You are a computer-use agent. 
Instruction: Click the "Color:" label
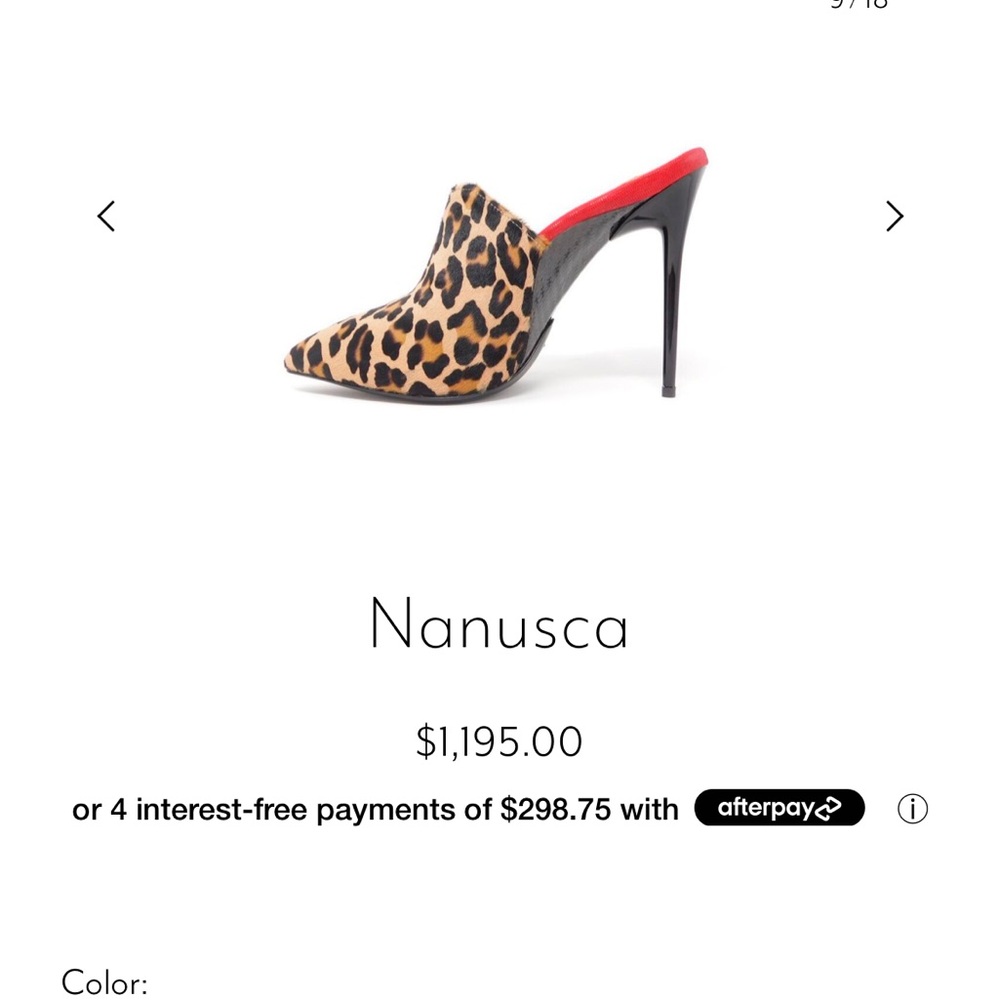coord(104,982)
